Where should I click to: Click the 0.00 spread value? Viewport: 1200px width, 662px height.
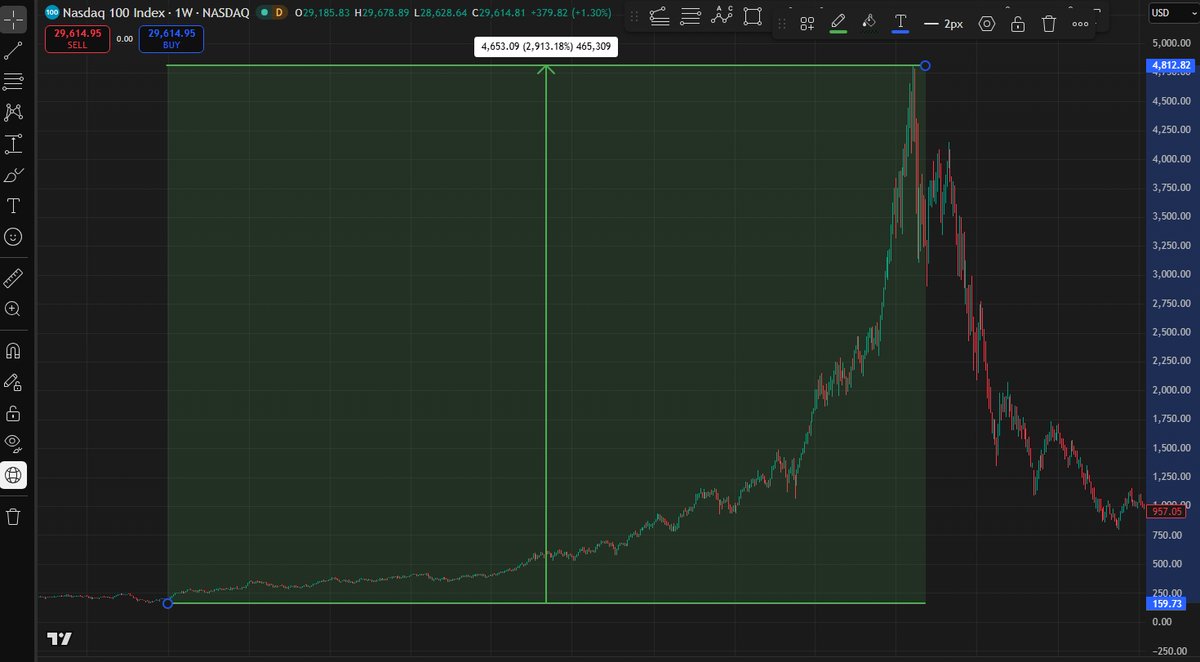125,38
